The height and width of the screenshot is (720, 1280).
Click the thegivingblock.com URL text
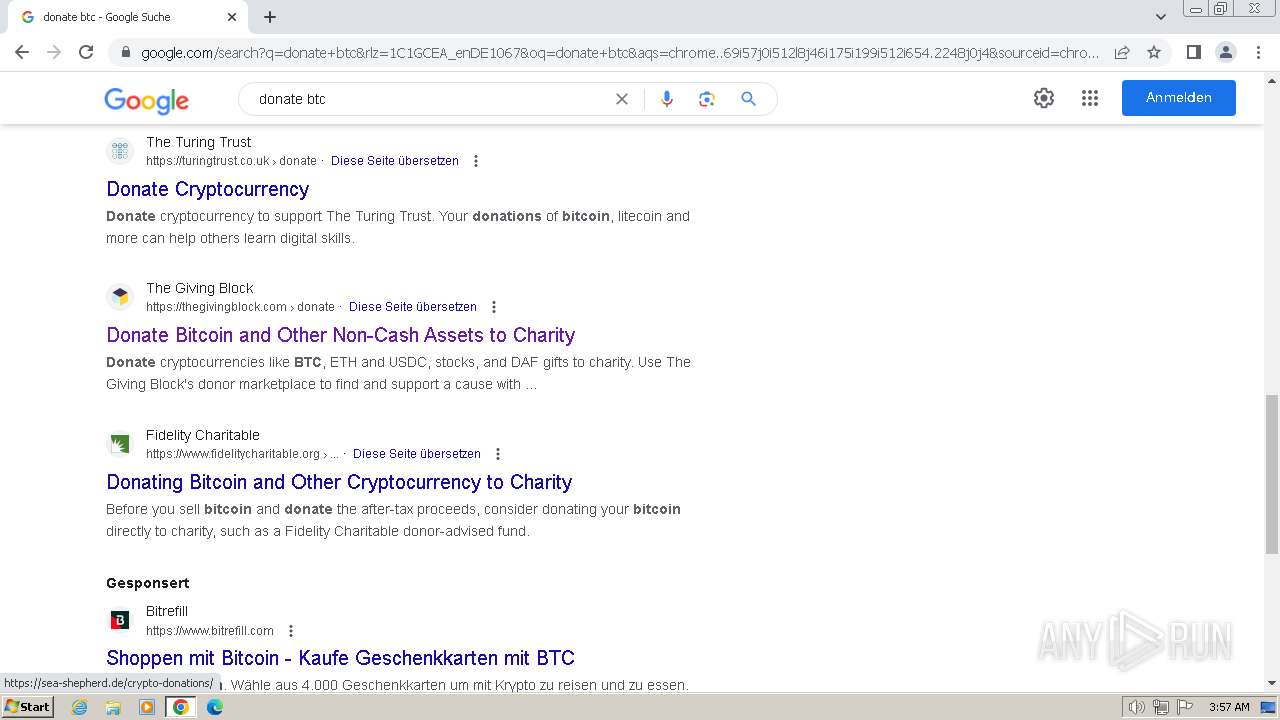coord(240,307)
